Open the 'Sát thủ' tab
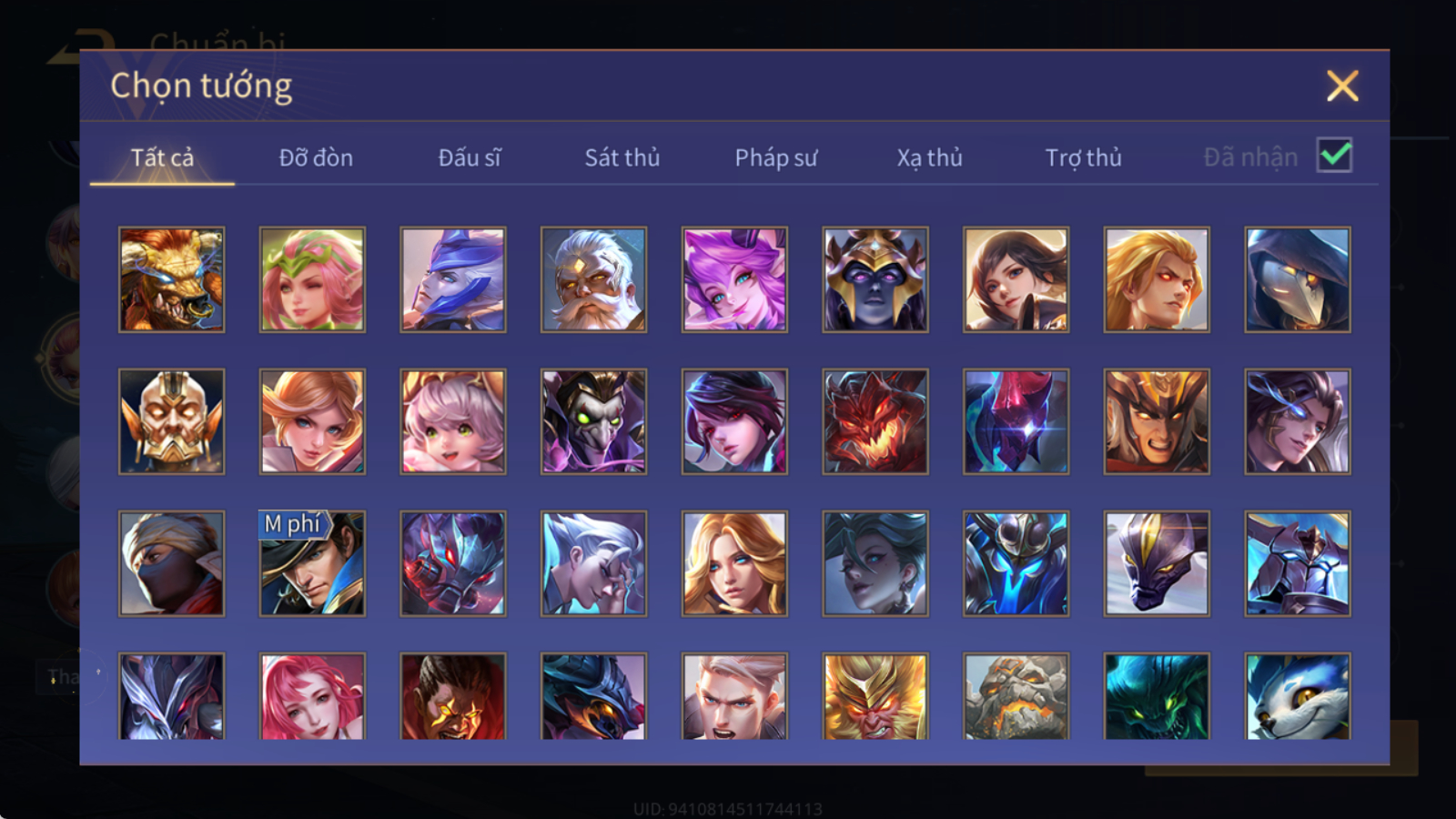 click(x=622, y=157)
